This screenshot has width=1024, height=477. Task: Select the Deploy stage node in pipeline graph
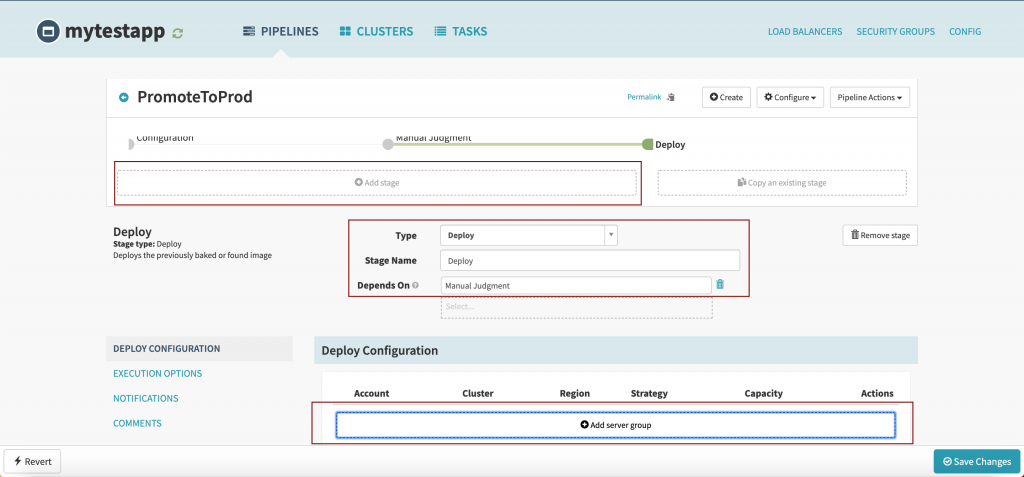(648, 144)
